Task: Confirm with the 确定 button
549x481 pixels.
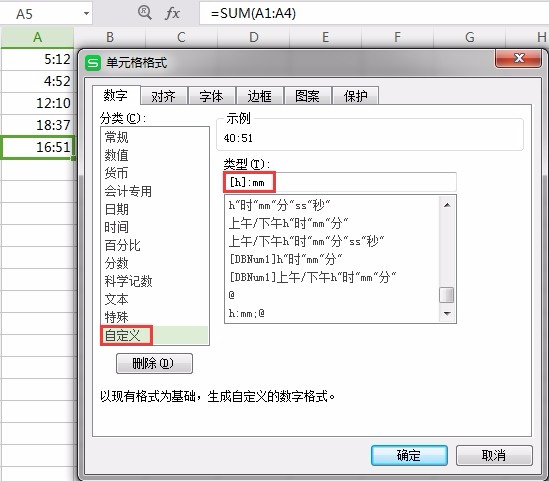Action: 409,455
